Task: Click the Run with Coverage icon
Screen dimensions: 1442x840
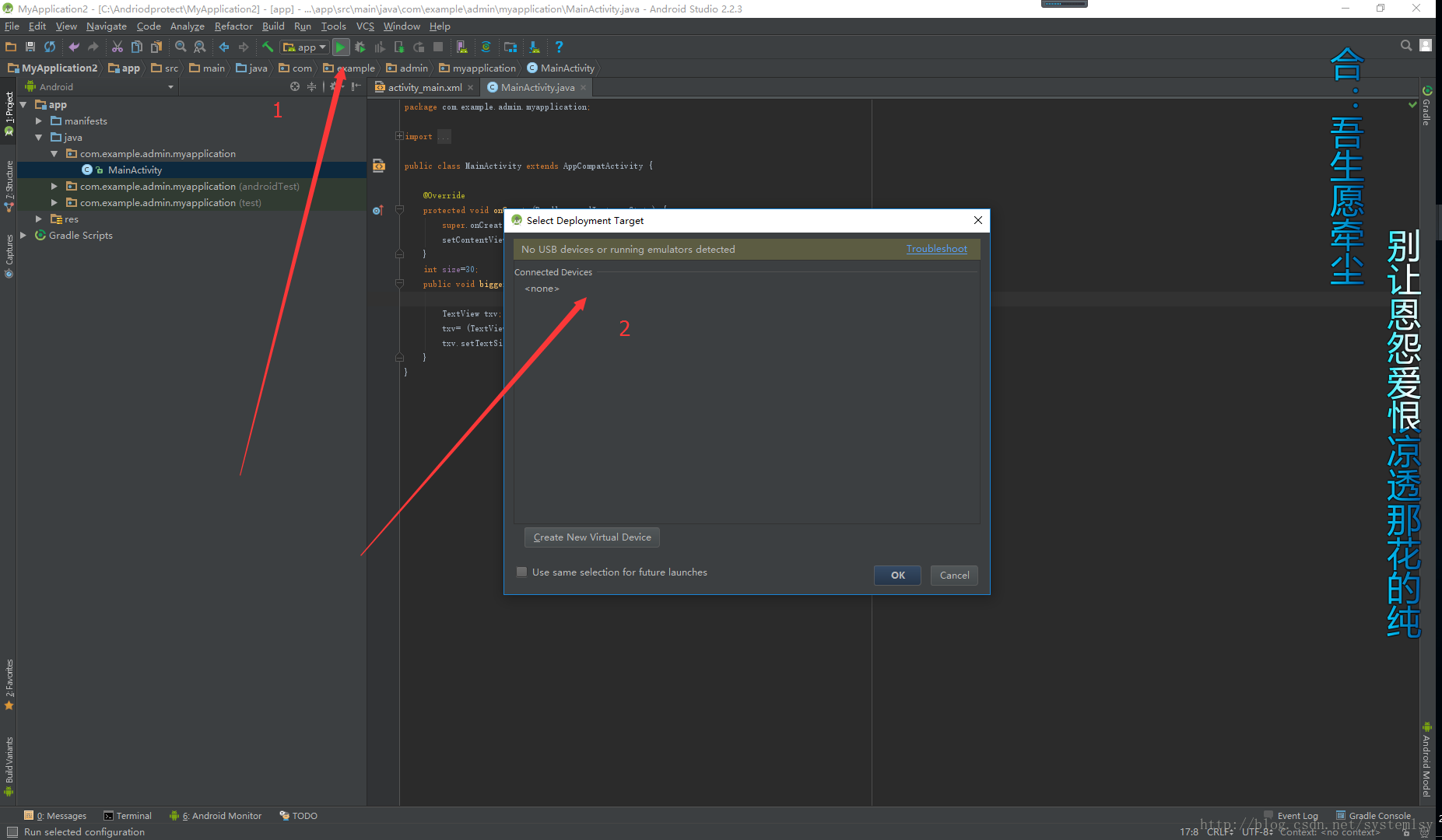Action: (380, 47)
